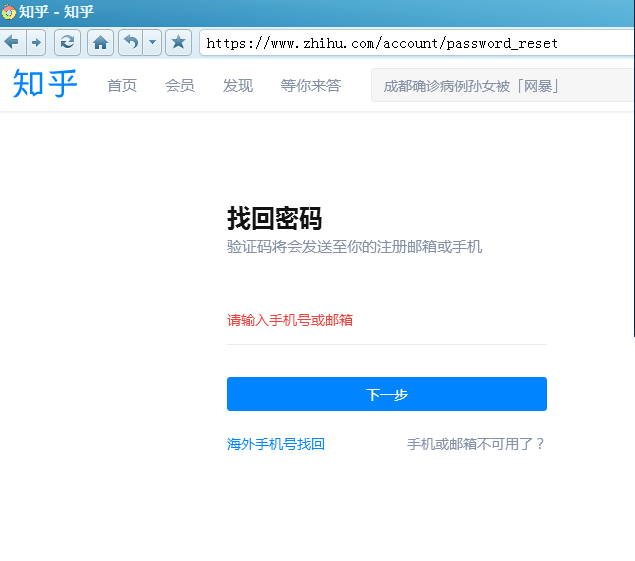This screenshot has height=561, width=635.
Task: Click the star bookmark favorites icon
Action: pyautogui.click(x=178, y=42)
